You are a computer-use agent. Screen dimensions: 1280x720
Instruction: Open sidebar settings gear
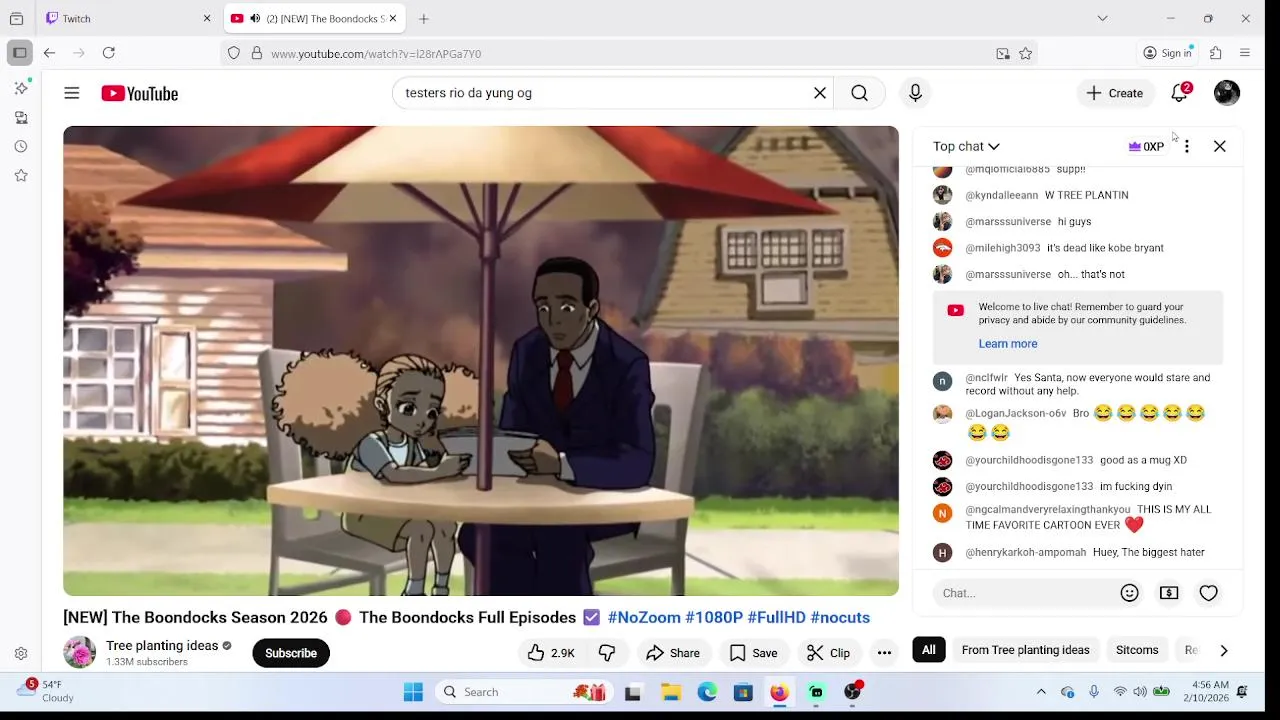coord(21,654)
